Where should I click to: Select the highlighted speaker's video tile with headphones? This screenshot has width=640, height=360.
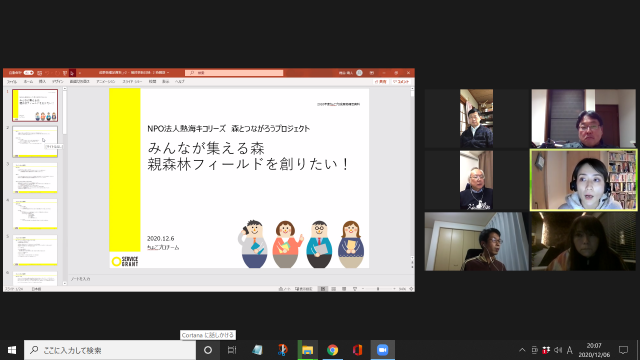pos(583,180)
